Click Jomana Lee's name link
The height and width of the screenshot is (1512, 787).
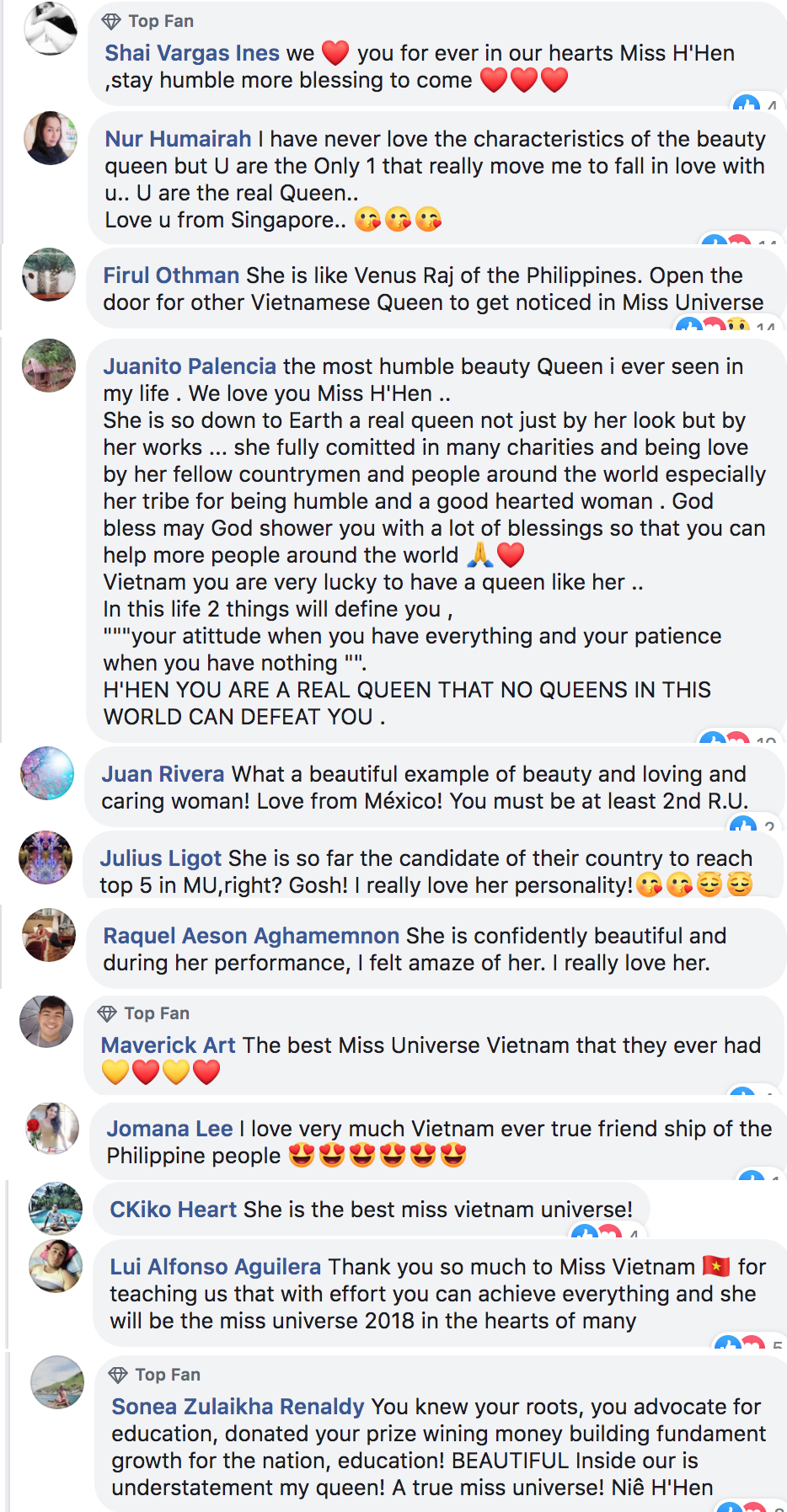(169, 1129)
